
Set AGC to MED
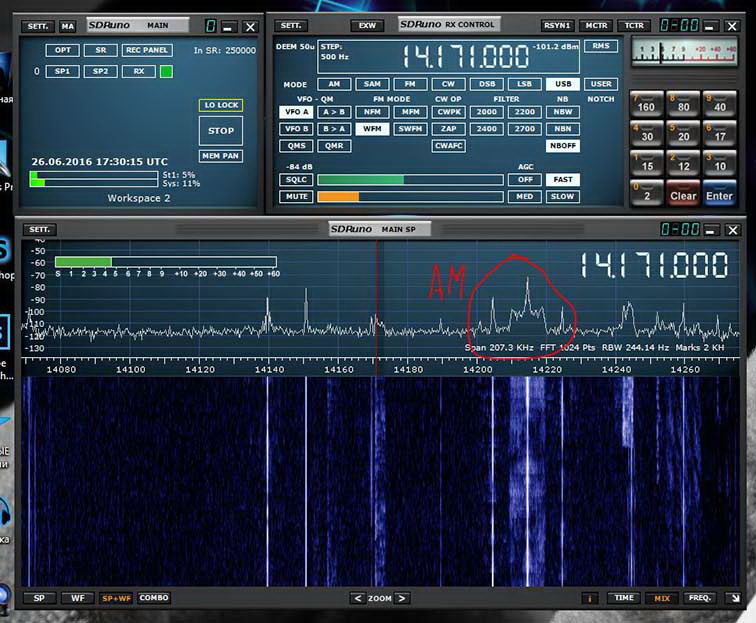click(x=525, y=196)
